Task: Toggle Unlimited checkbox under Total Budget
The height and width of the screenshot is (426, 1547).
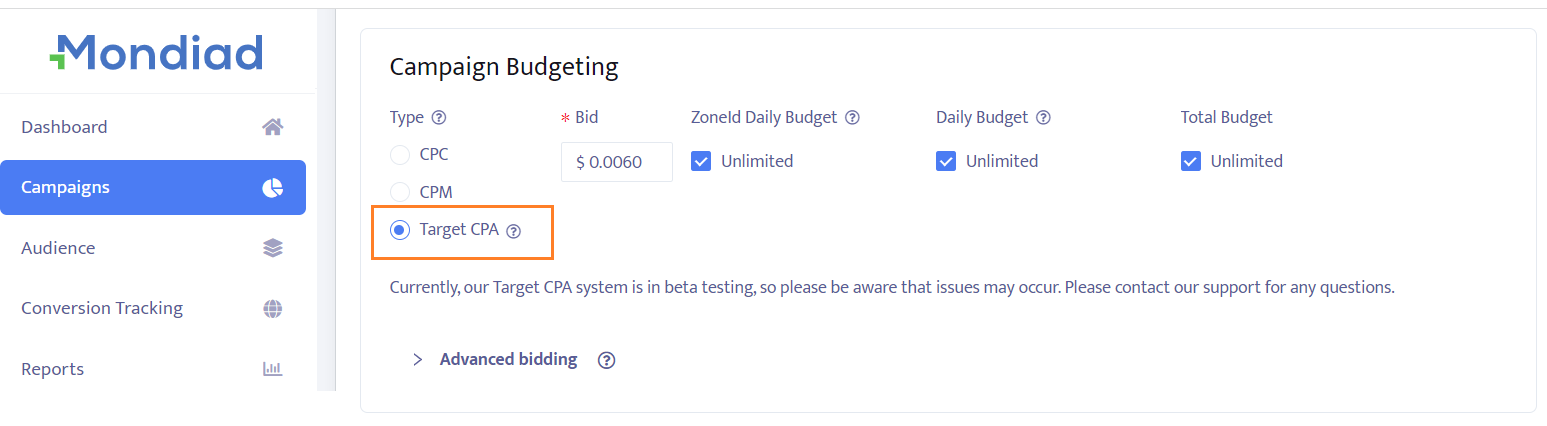Action: pyautogui.click(x=1191, y=161)
